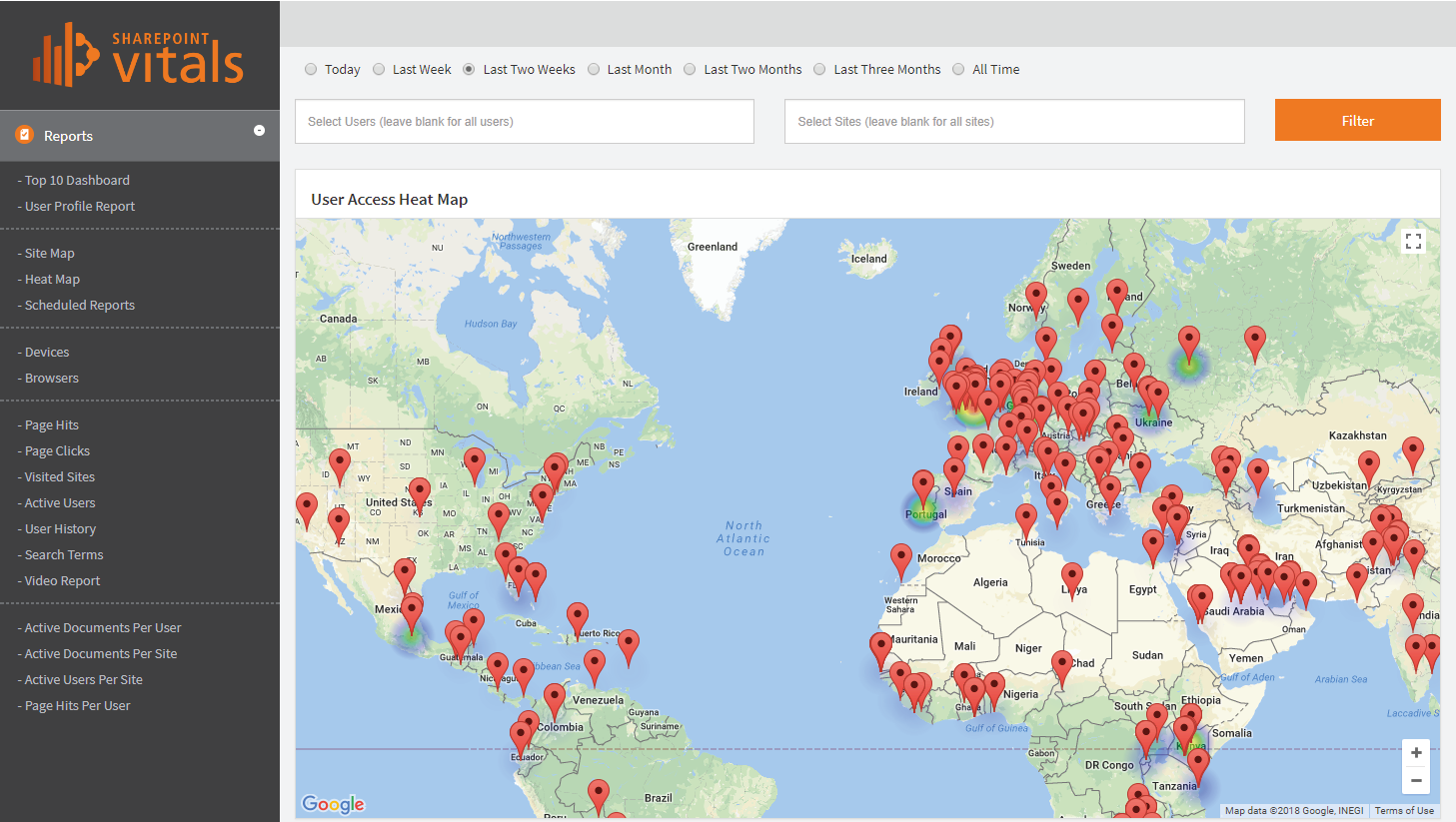The width and height of the screenshot is (1456, 822).
Task: Choose the Last Month time filter
Action: 594,69
